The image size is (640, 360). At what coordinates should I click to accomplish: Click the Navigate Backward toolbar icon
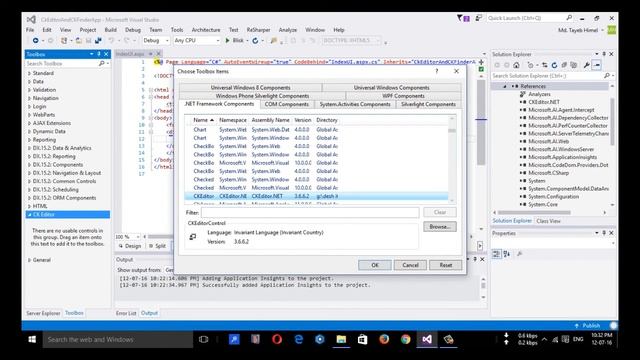36,40
